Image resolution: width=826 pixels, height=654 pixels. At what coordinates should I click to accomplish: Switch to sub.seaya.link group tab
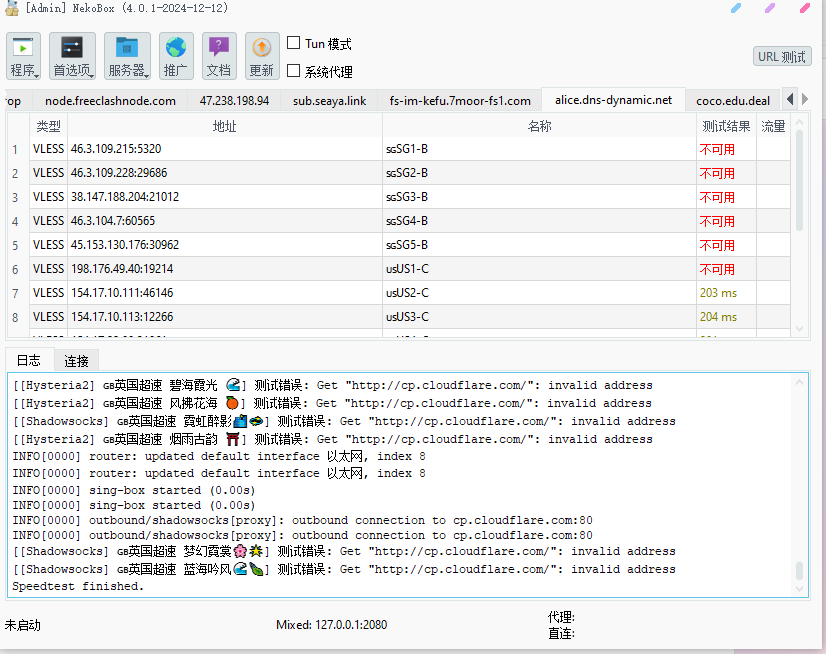[330, 101]
